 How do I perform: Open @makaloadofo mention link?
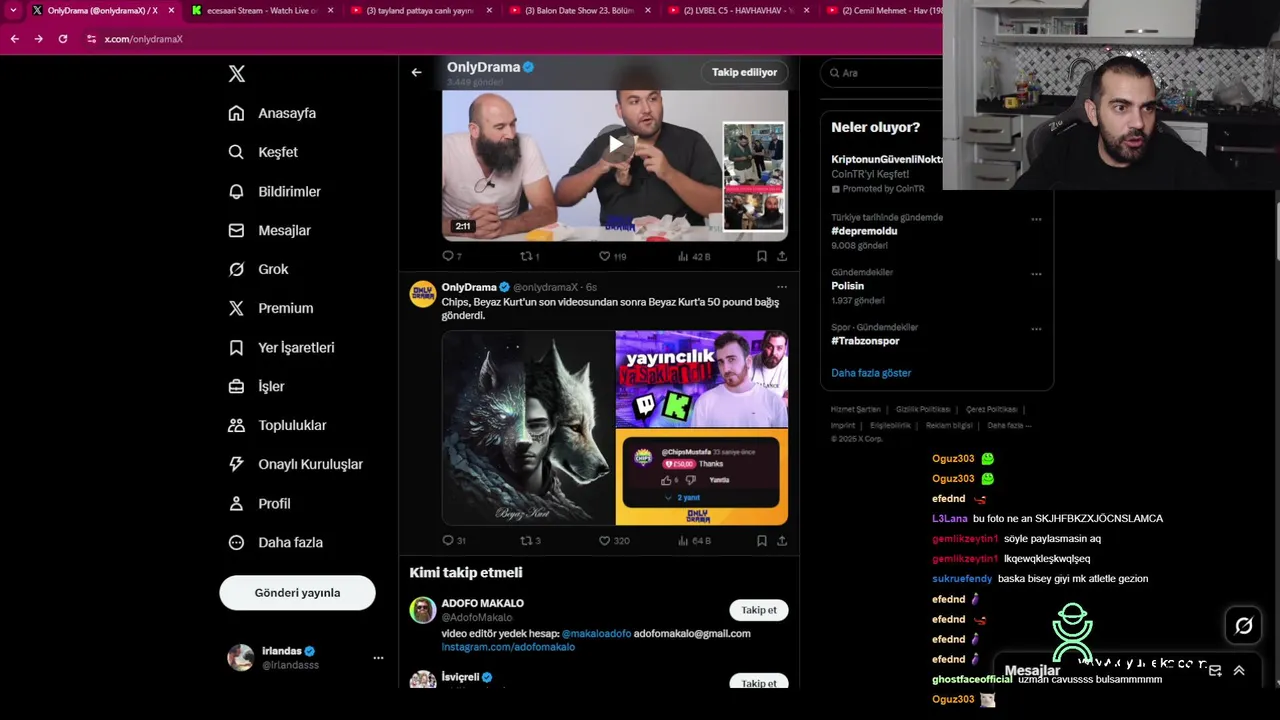(x=596, y=633)
